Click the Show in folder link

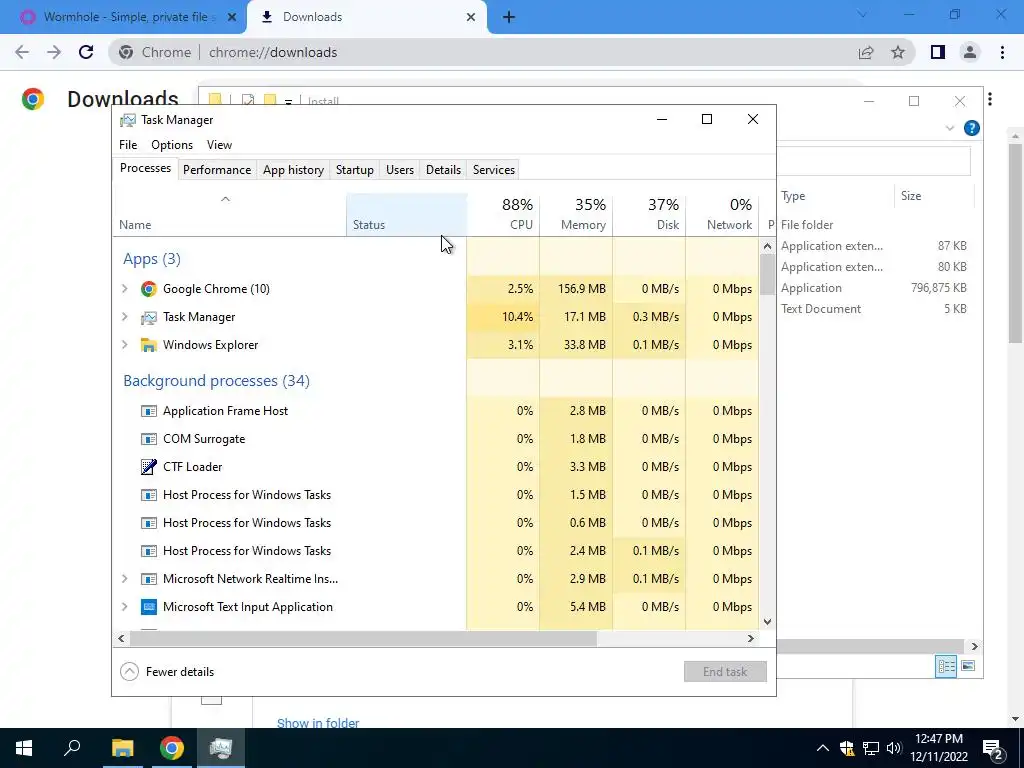tap(318, 723)
